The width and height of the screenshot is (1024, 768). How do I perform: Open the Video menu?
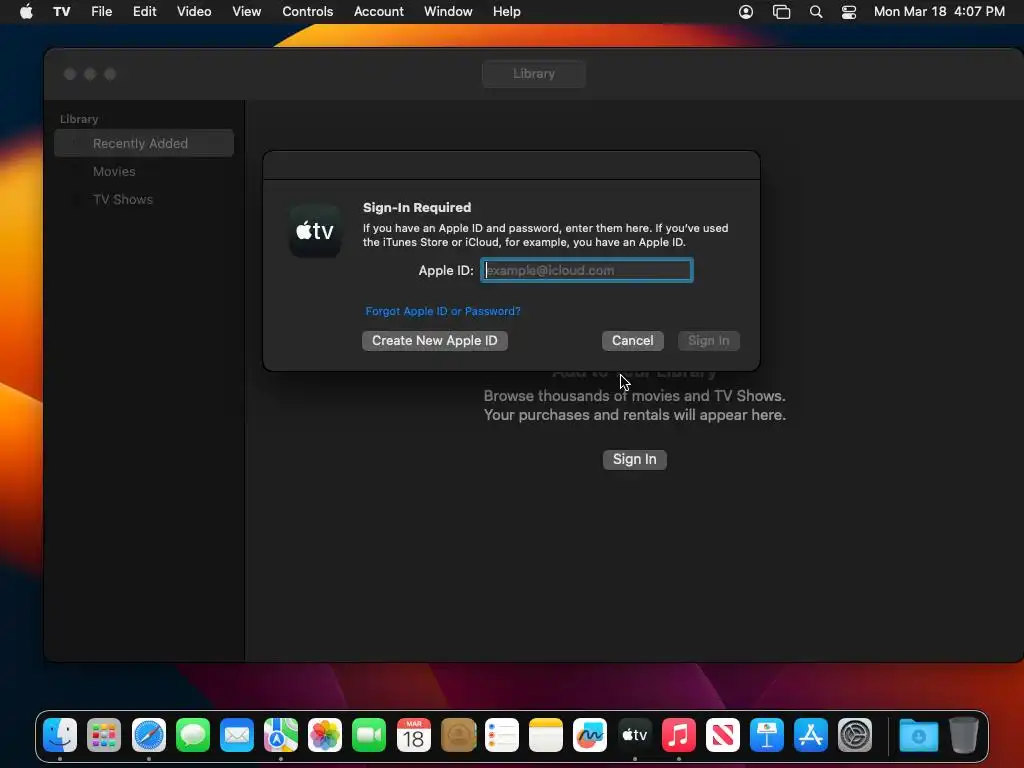point(194,11)
